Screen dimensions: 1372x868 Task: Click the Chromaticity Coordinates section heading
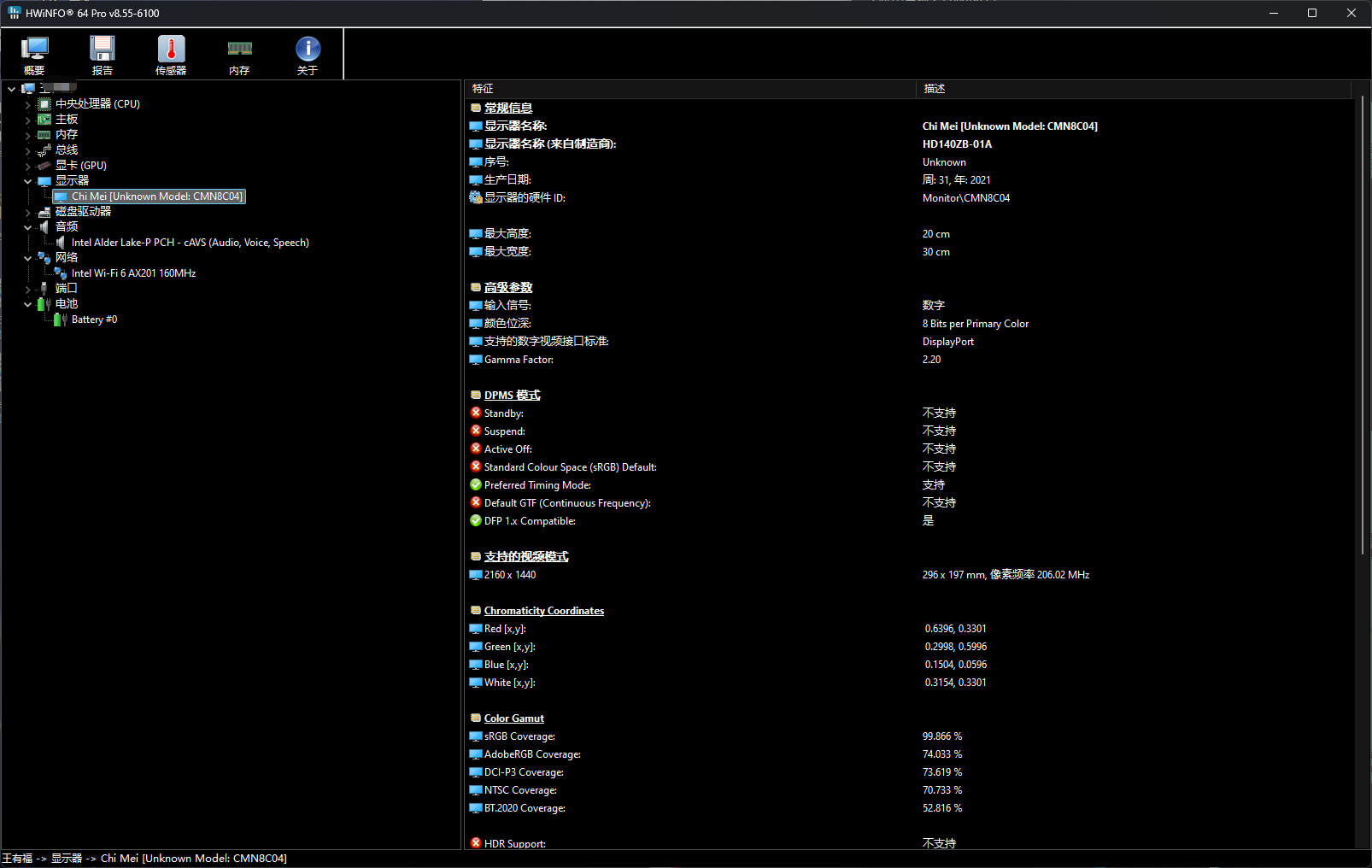click(x=544, y=611)
